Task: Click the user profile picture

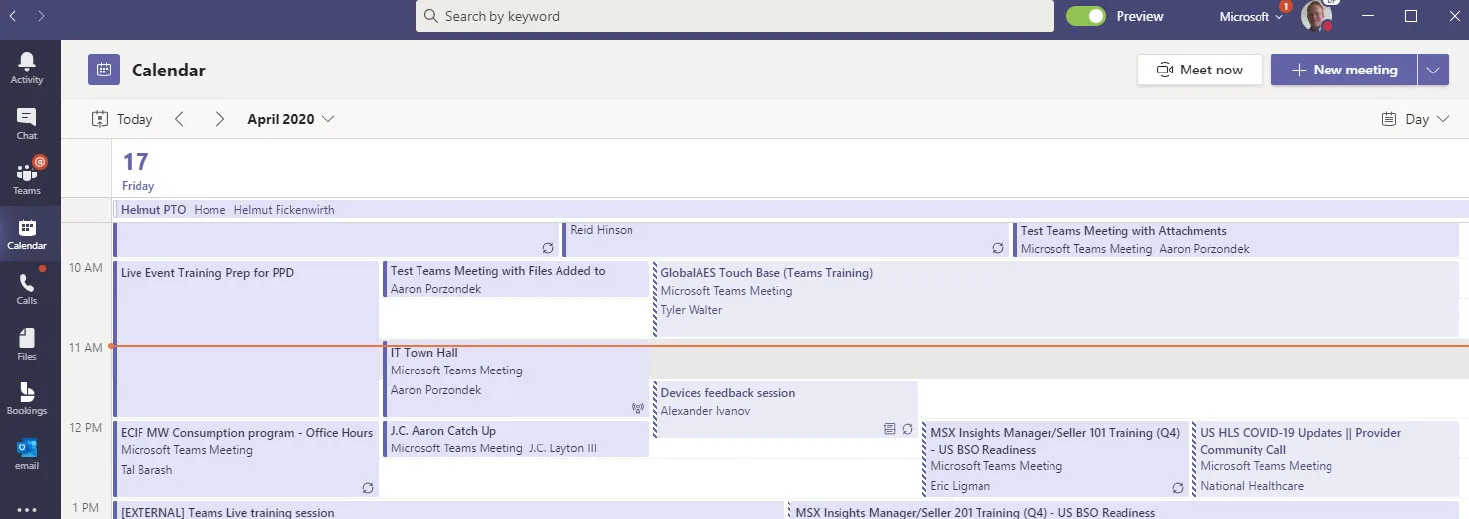Action: point(1316,16)
